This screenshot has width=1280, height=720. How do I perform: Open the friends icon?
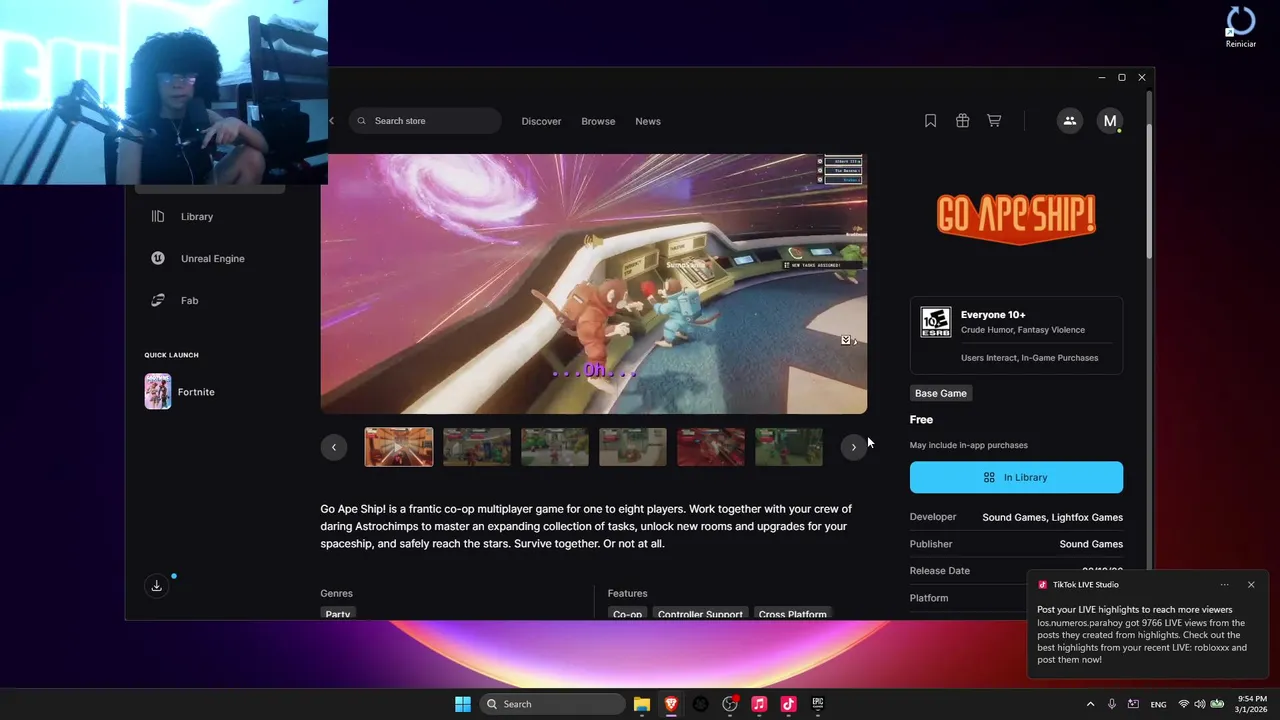(1070, 121)
